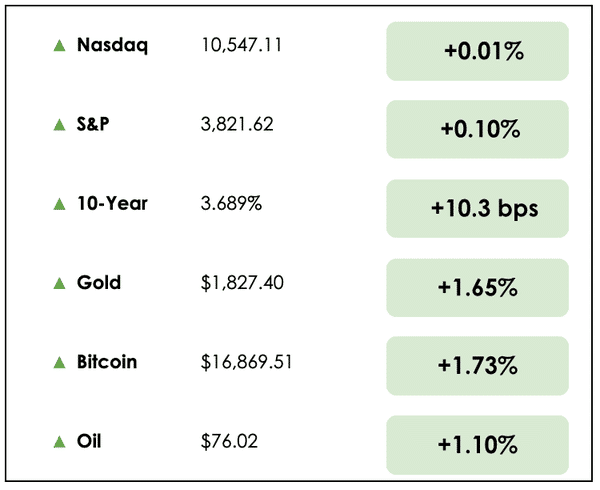Click the green triangle next to 10-Year
The height and width of the screenshot is (490, 600).
[x=59, y=204]
